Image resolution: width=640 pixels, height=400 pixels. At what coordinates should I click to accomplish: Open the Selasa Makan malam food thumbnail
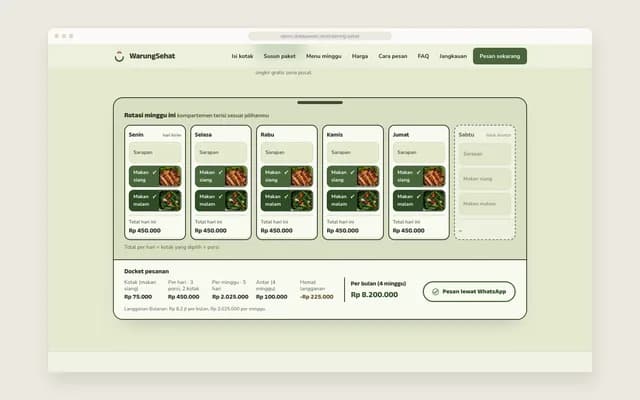236,200
